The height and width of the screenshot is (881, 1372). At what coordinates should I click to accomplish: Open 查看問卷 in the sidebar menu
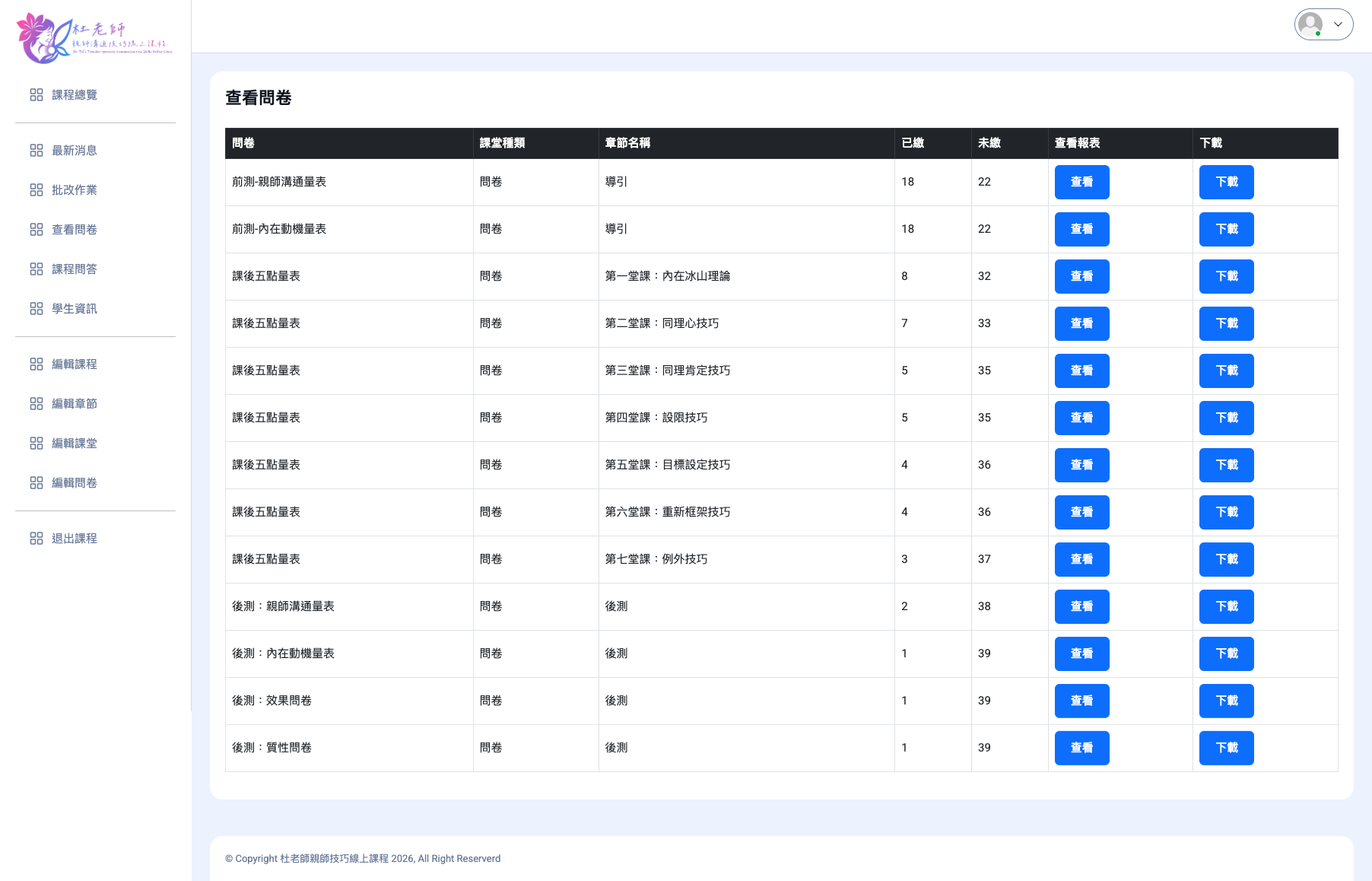coord(74,230)
